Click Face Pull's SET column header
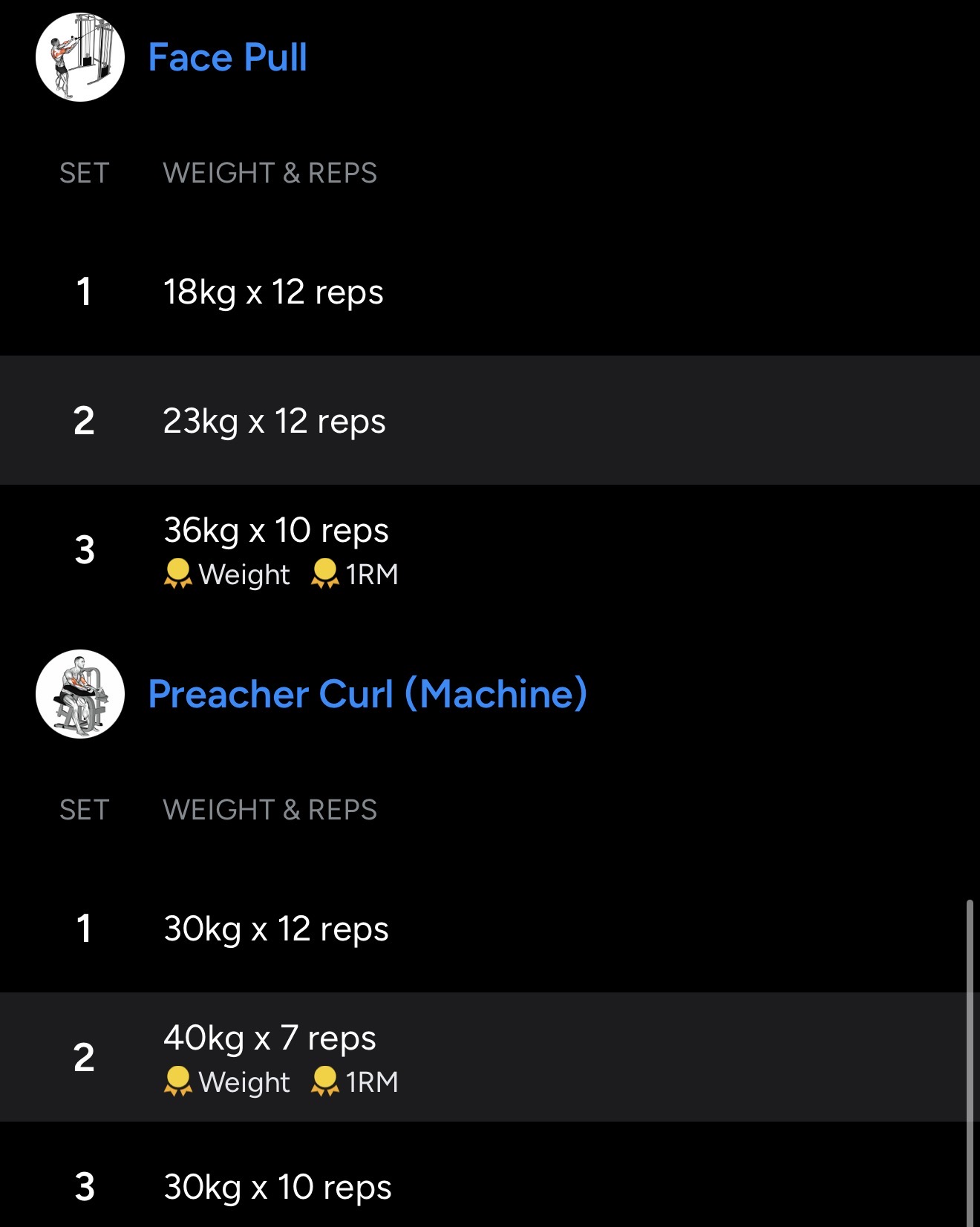The height and width of the screenshot is (1227, 980). (x=84, y=173)
